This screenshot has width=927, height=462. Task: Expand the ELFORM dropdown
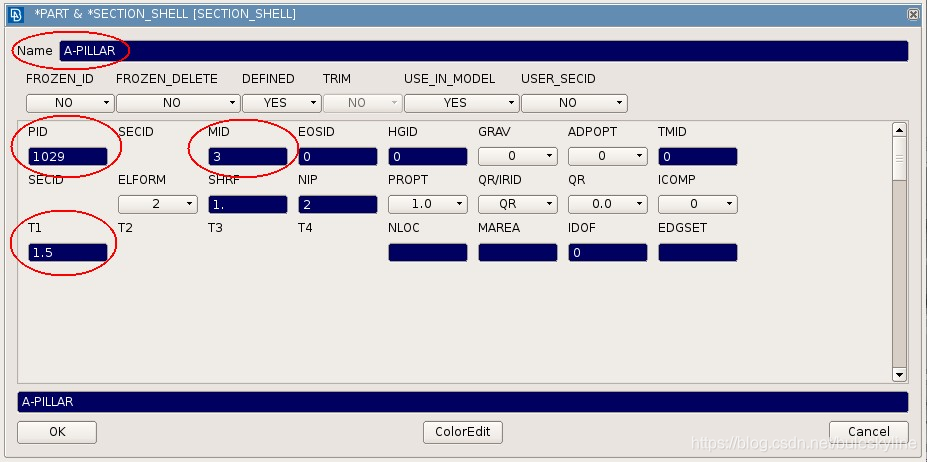coord(158,204)
